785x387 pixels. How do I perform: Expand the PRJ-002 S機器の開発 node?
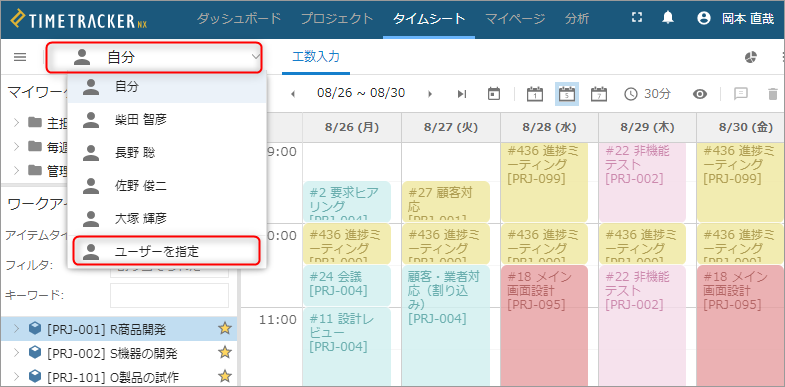coord(16,352)
